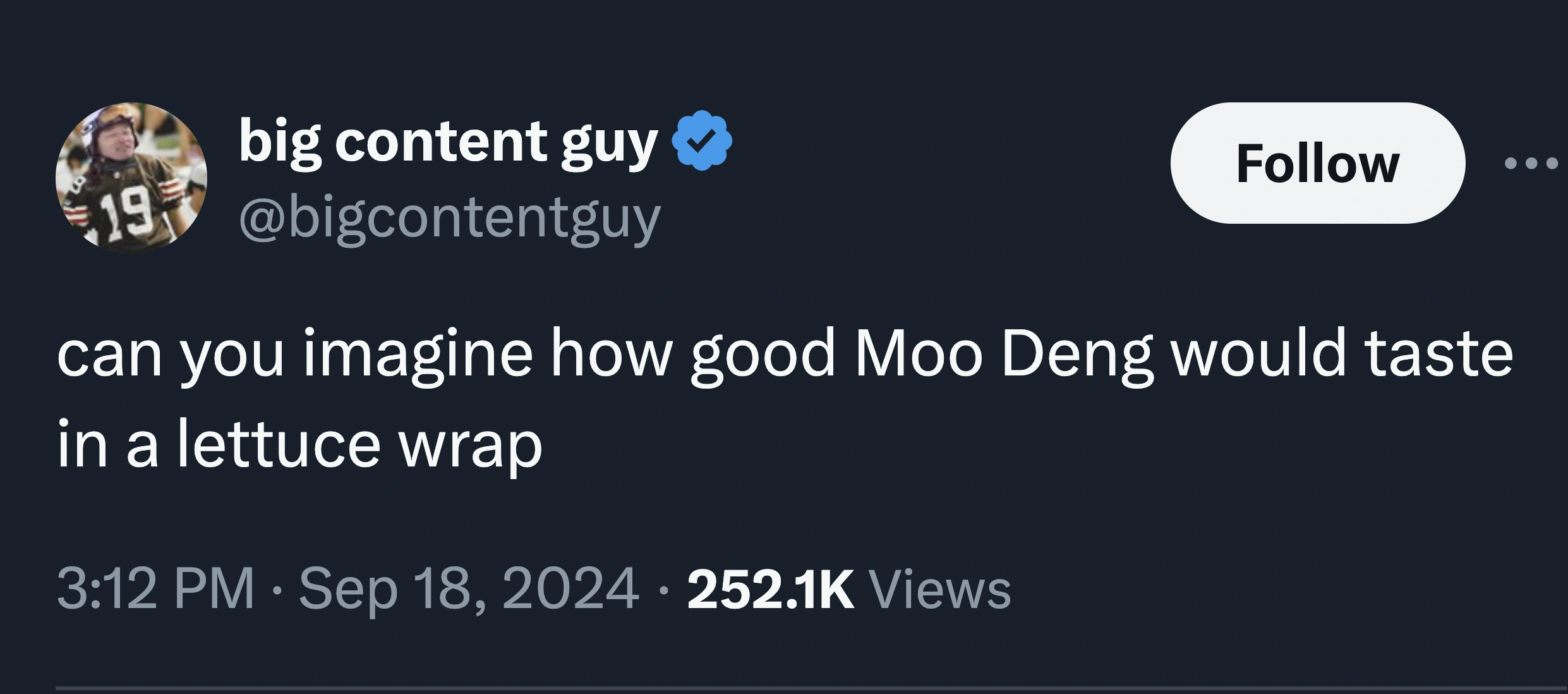Open the three-dot more options menu

coord(1531,164)
